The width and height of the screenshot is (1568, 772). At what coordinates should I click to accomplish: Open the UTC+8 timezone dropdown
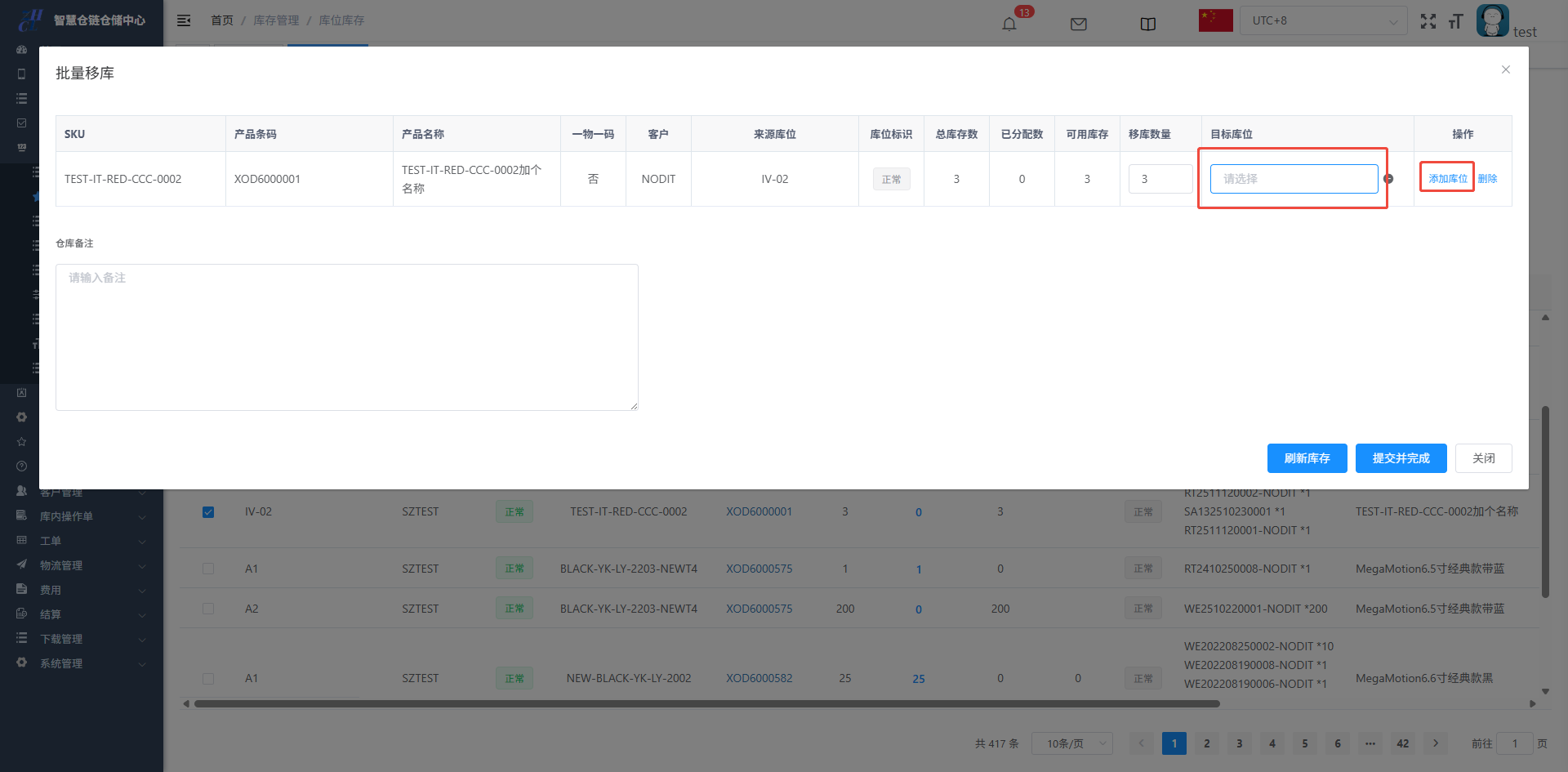[x=1323, y=20]
